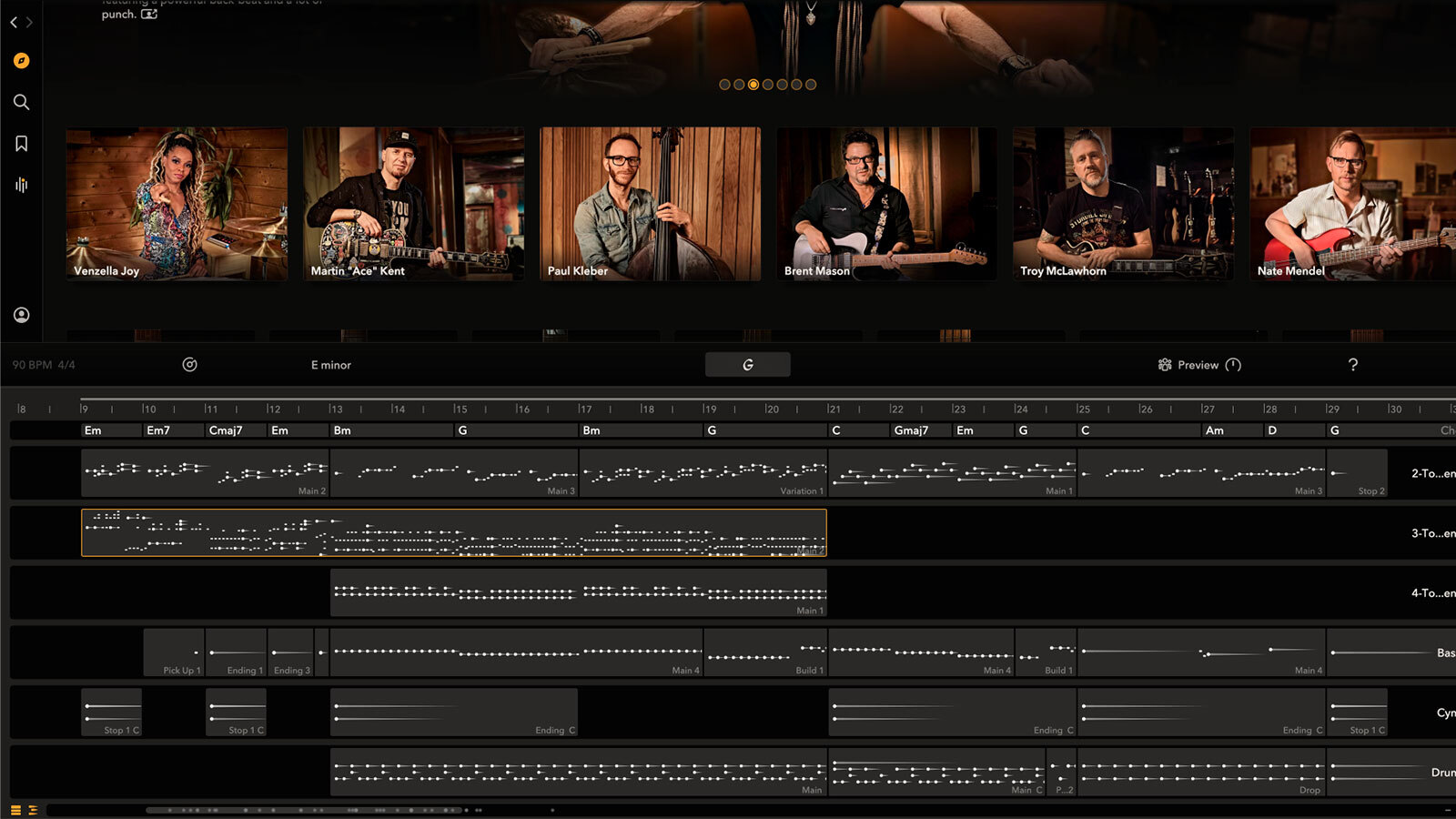The image size is (1456, 819).
Task: Open Search from the sidebar magnifier
Action: pyautogui.click(x=21, y=102)
